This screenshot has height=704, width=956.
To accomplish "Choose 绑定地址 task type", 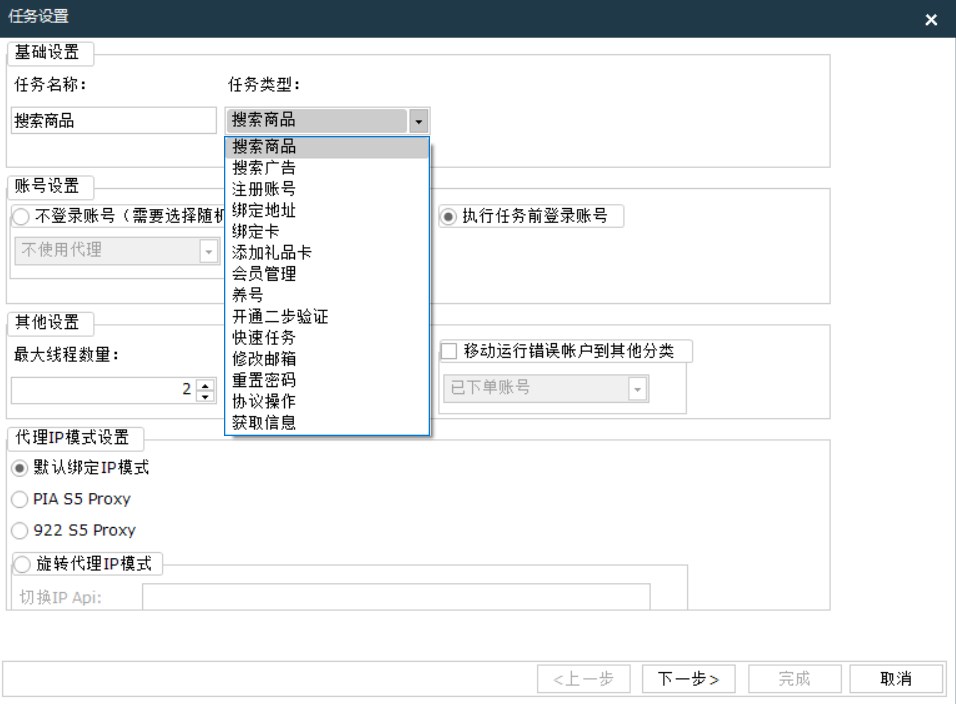I will point(327,210).
